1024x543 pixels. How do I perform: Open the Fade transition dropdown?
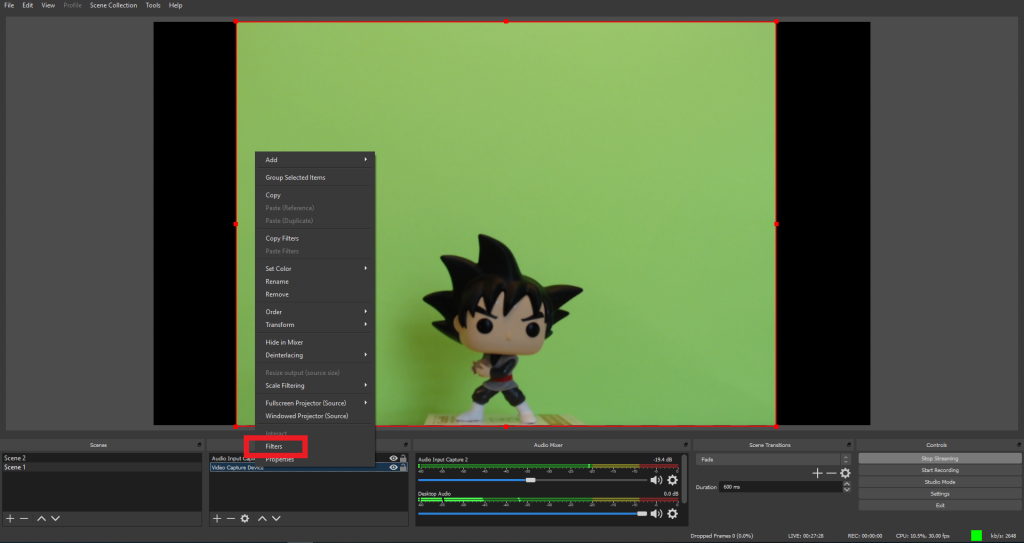[771, 459]
